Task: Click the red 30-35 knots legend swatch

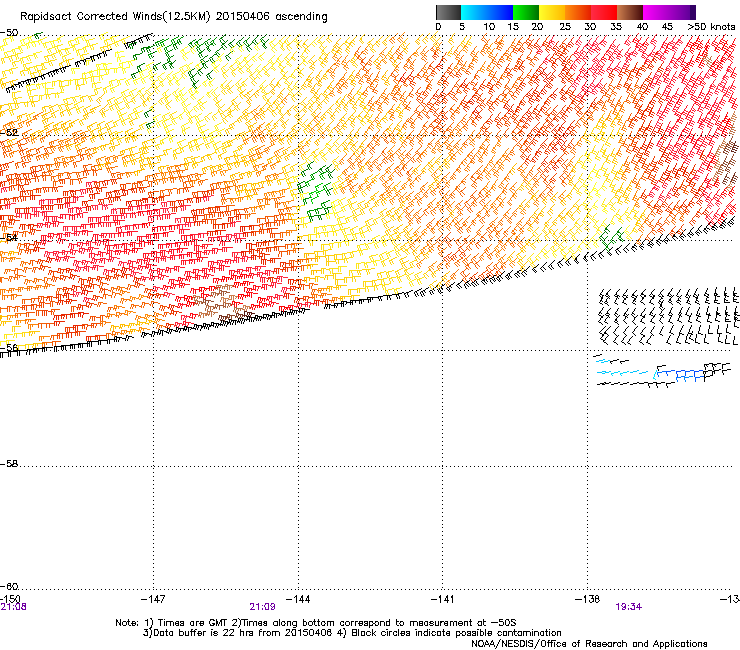Action: tap(604, 12)
